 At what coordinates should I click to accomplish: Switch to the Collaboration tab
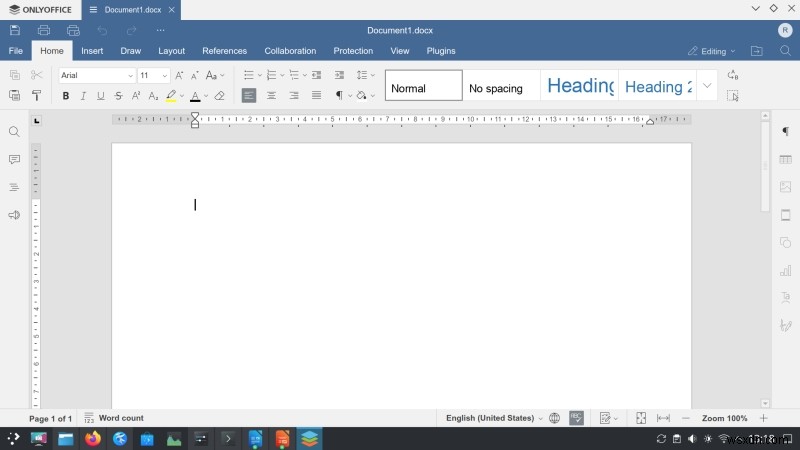pos(290,51)
